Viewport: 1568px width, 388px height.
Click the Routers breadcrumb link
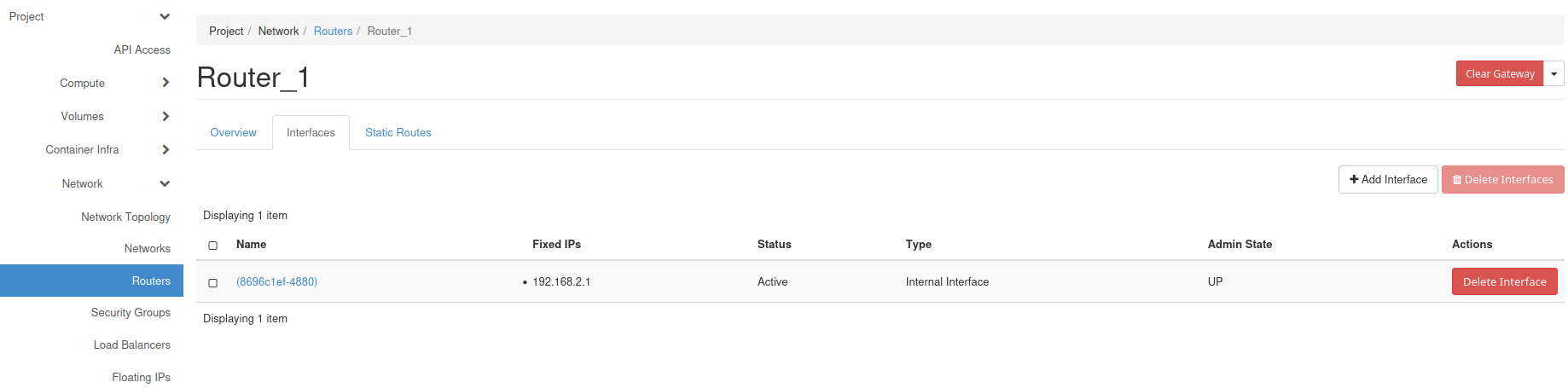[333, 32]
